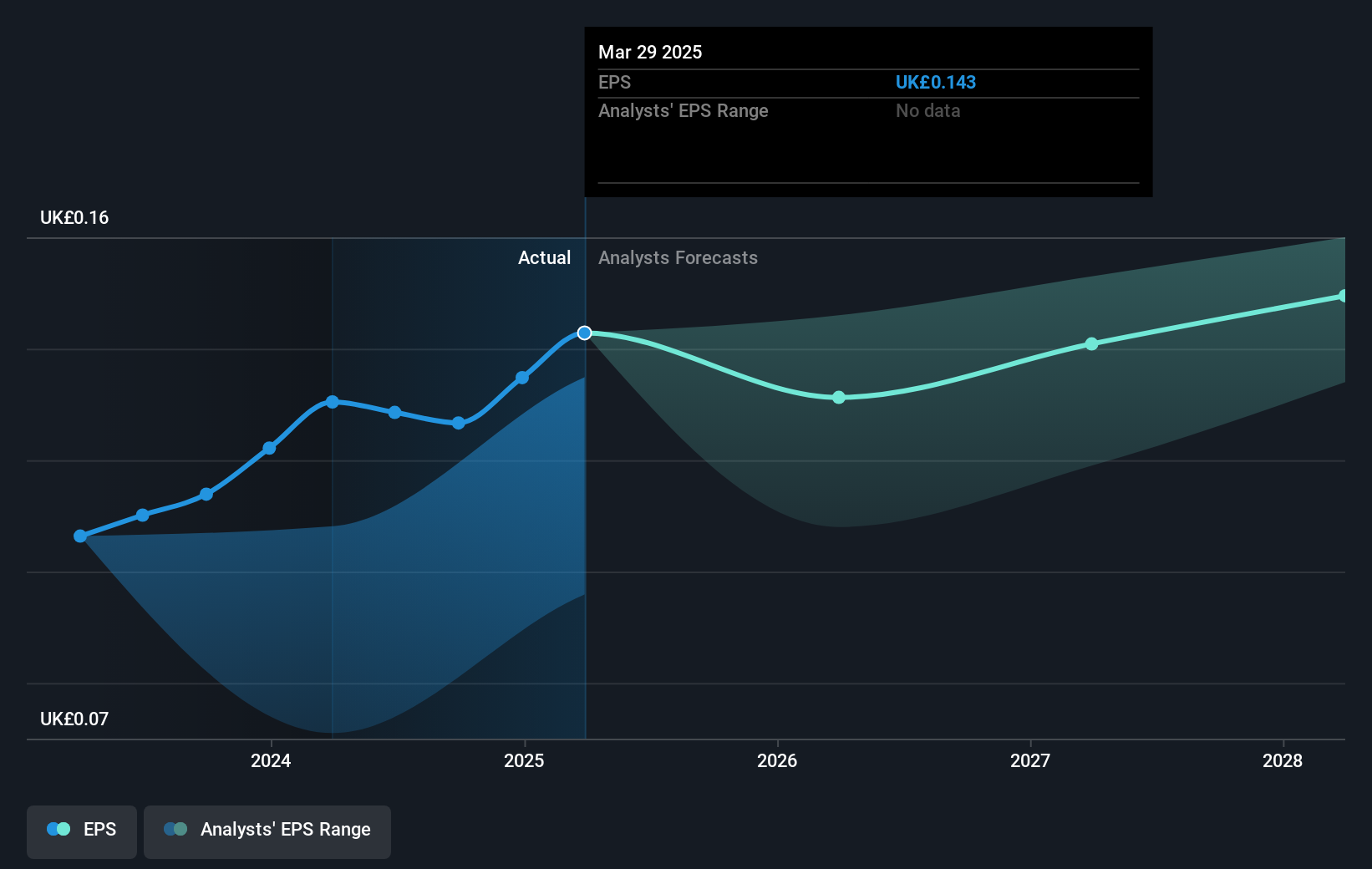
Task: Select the 2026 forecast data point marker
Action: point(838,398)
